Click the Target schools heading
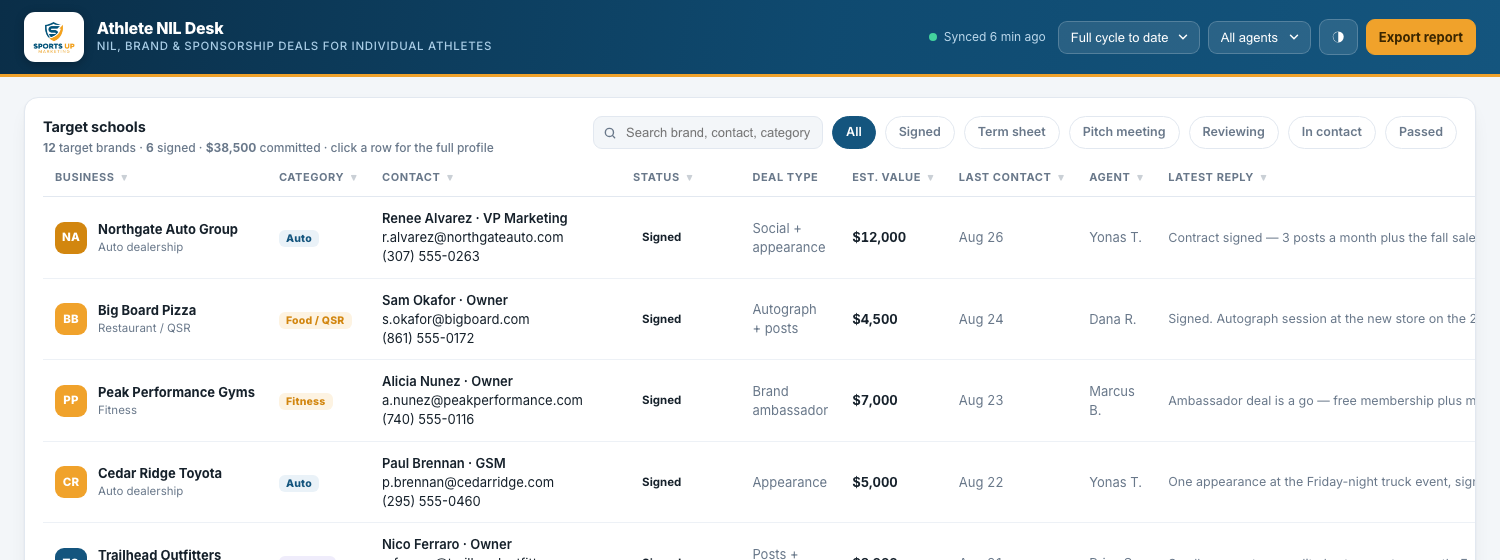This screenshot has height=560, width=1500. 94,127
